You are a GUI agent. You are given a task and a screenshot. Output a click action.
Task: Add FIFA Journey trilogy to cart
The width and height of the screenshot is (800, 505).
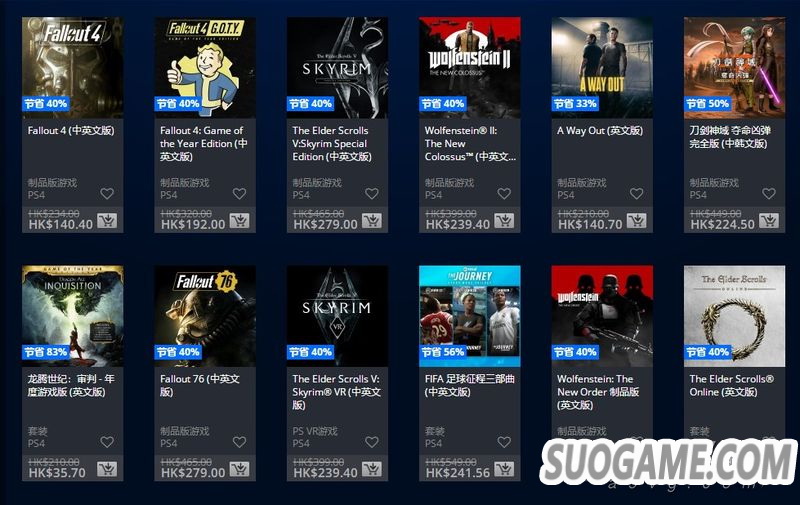[x=504, y=469]
